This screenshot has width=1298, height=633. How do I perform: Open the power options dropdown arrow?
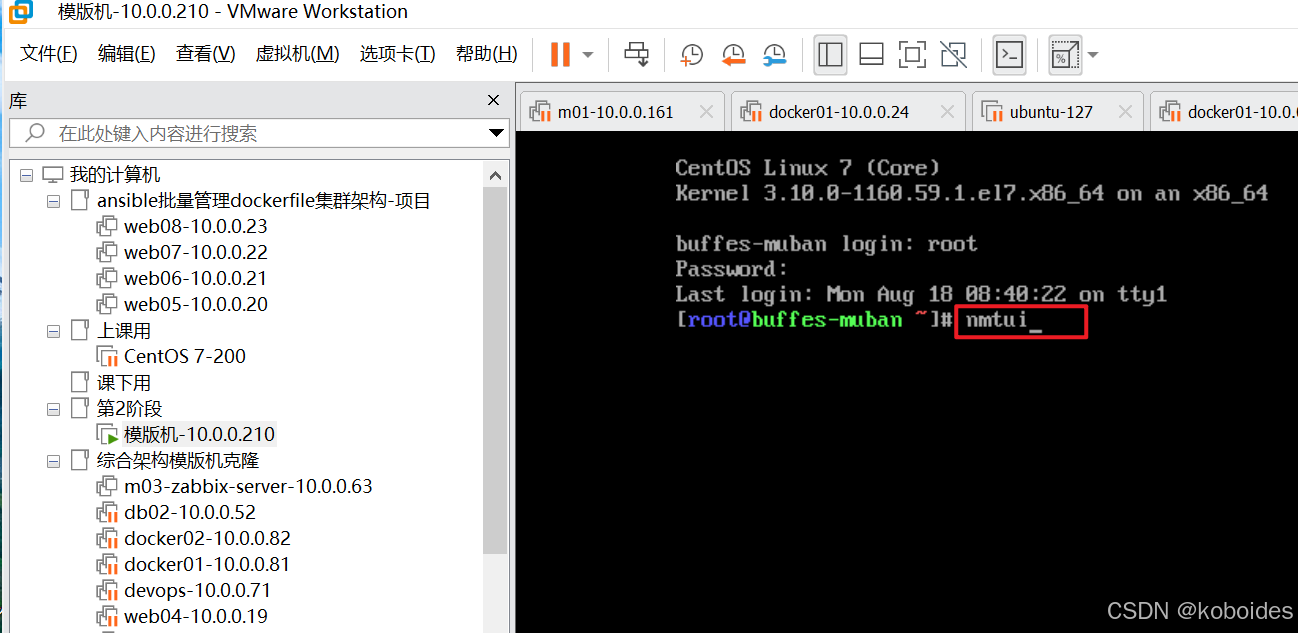click(588, 54)
